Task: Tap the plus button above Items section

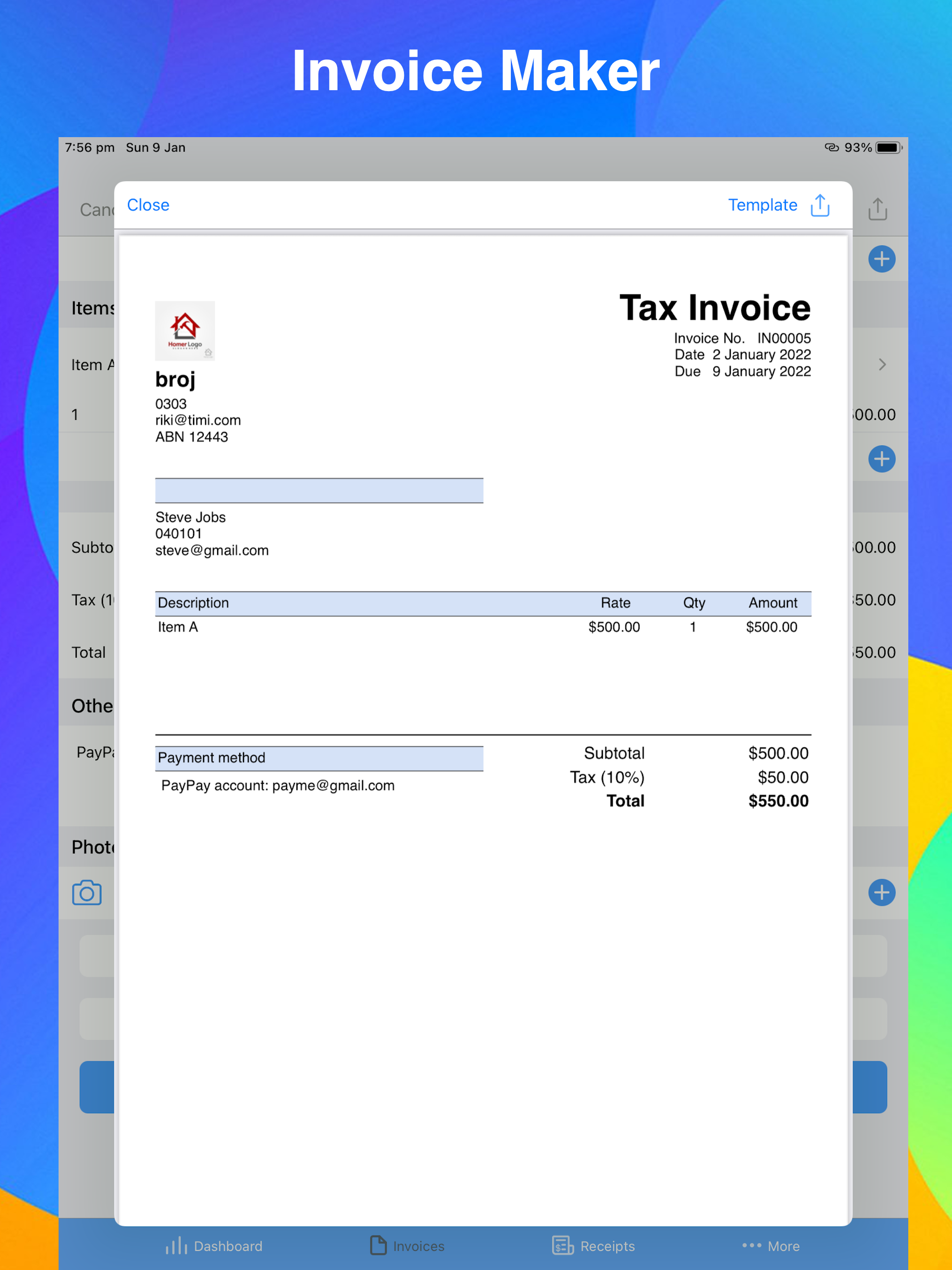Action: pos(881,259)
